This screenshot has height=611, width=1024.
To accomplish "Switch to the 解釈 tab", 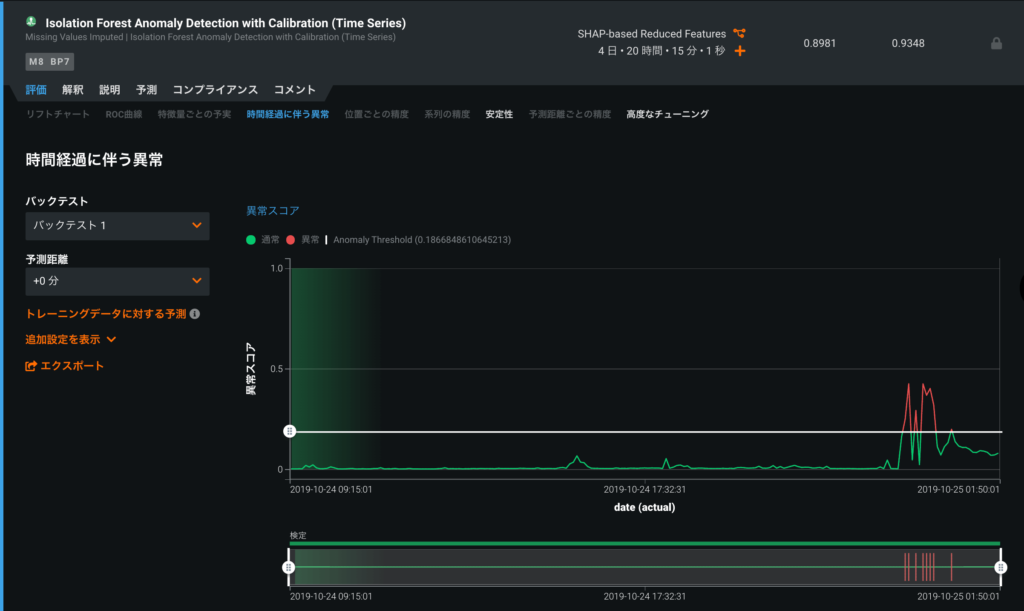I will click(x=73, y=90).
